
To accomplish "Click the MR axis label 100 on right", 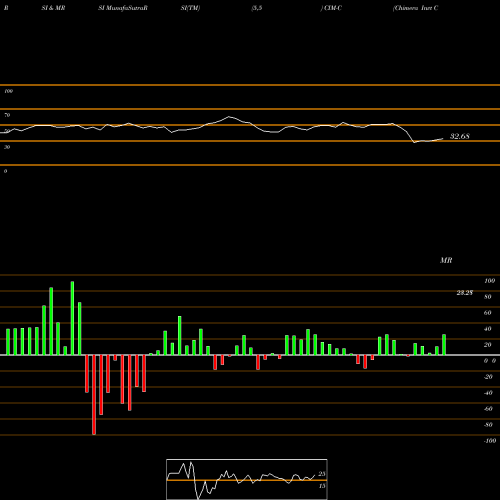I will [x=489, y=281].
